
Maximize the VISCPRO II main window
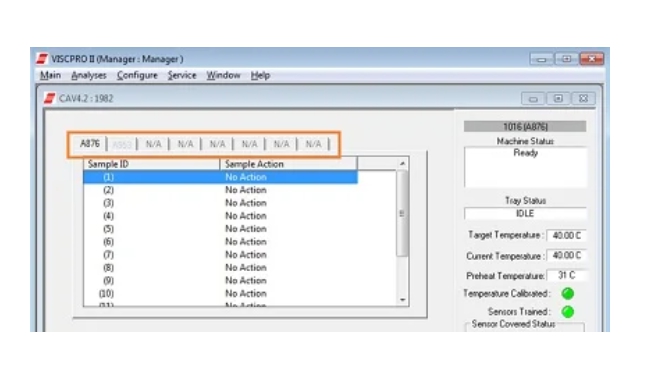pyautogui.click(x=566, y=59)
